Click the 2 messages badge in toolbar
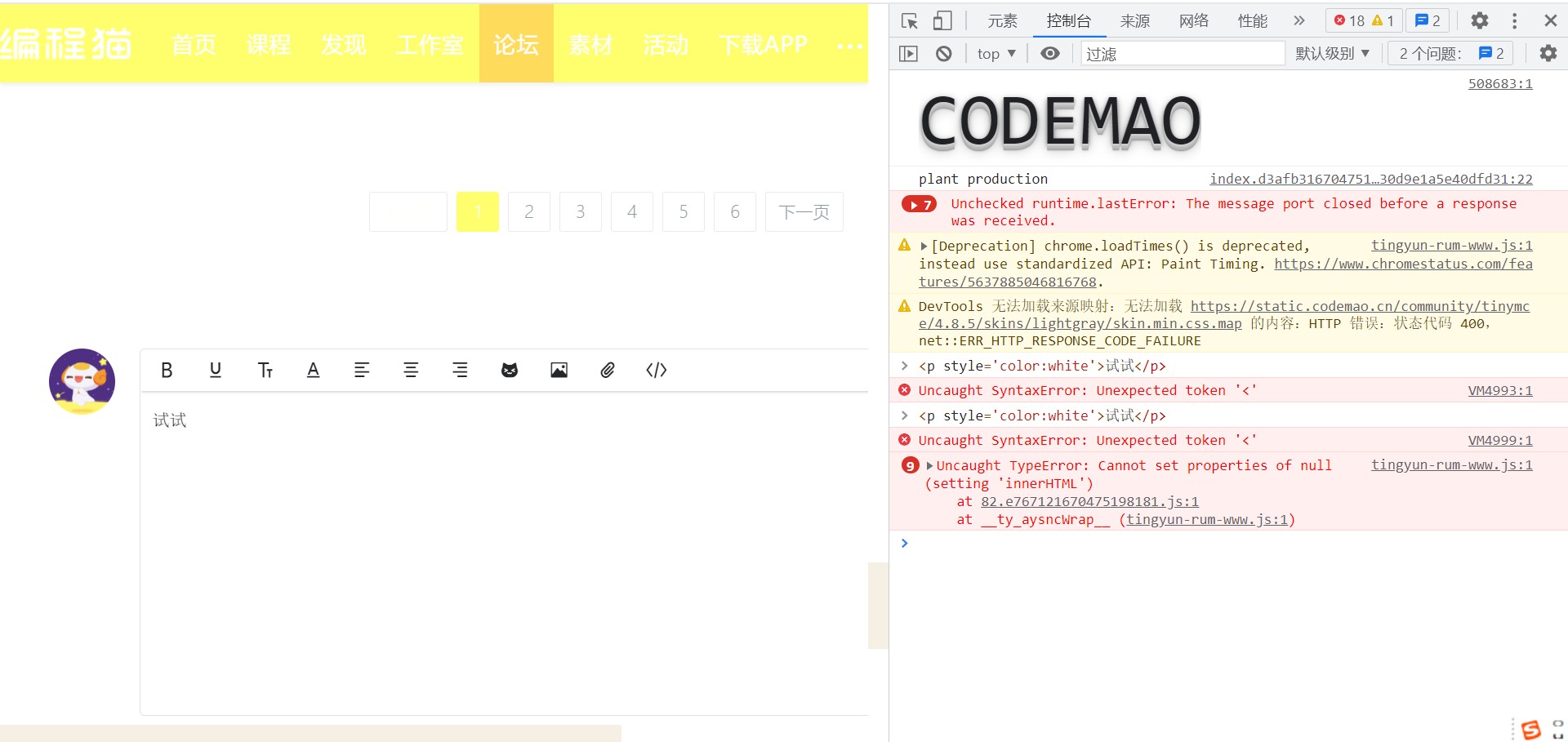The height and width of the screenshot is (742, 1568). pos(1428,21)
